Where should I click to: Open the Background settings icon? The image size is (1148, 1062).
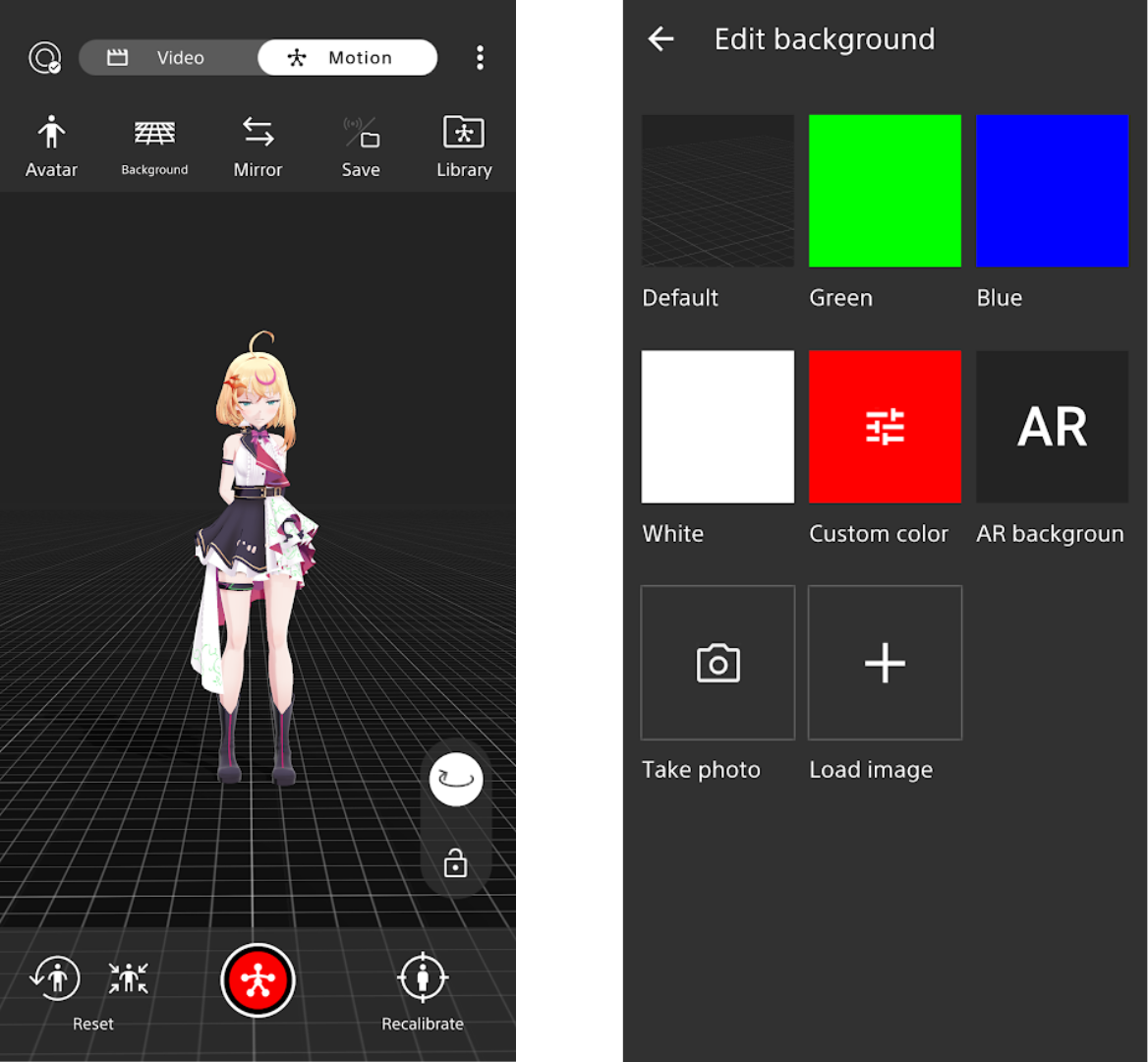(154, 133)
